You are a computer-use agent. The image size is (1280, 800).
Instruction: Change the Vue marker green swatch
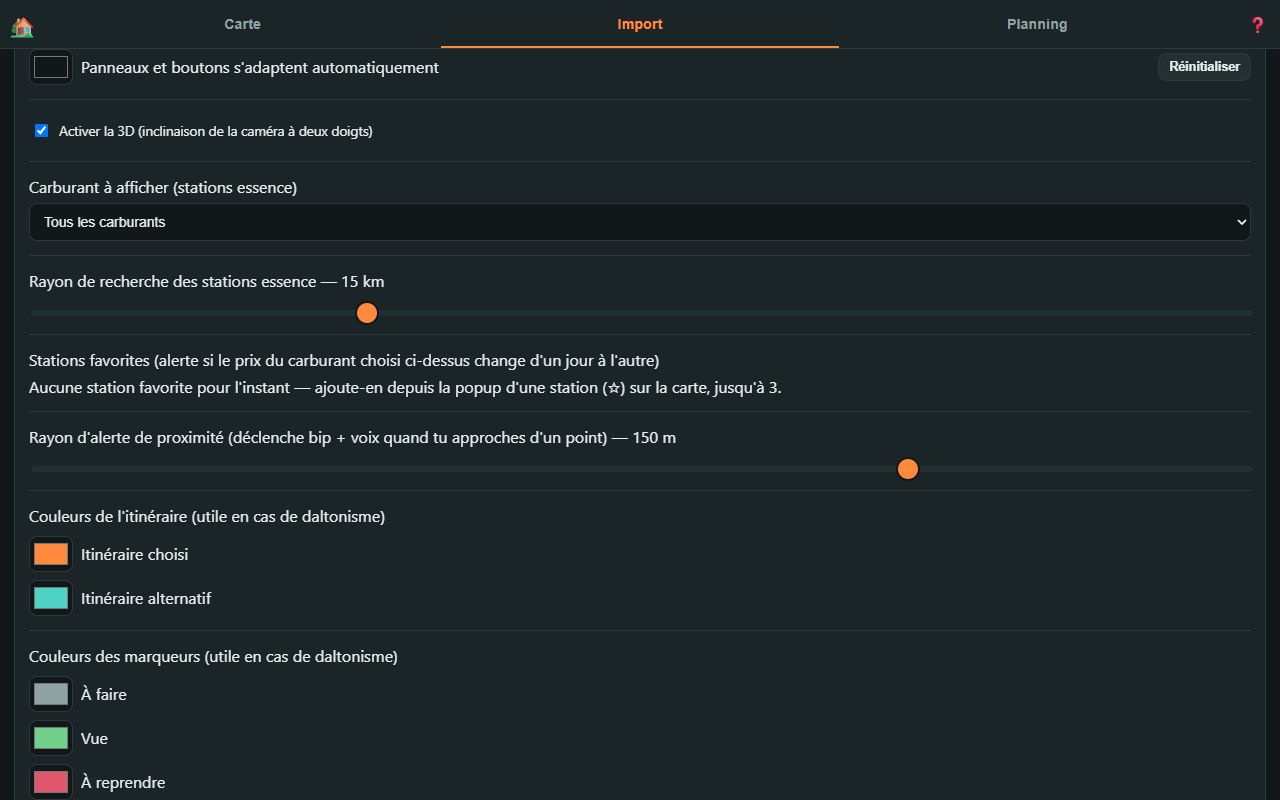point(51,738)
